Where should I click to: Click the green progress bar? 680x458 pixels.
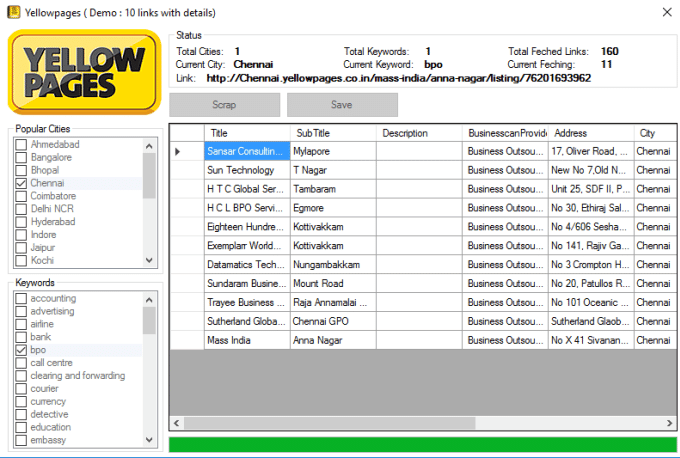point(423,445)
